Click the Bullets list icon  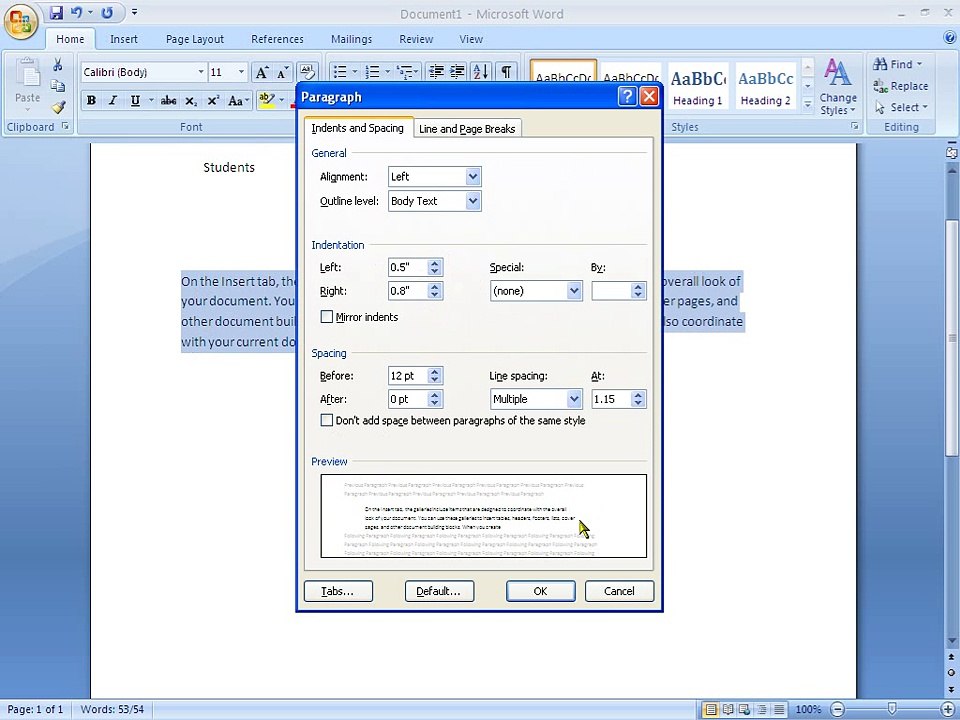[x=340, y=72]
